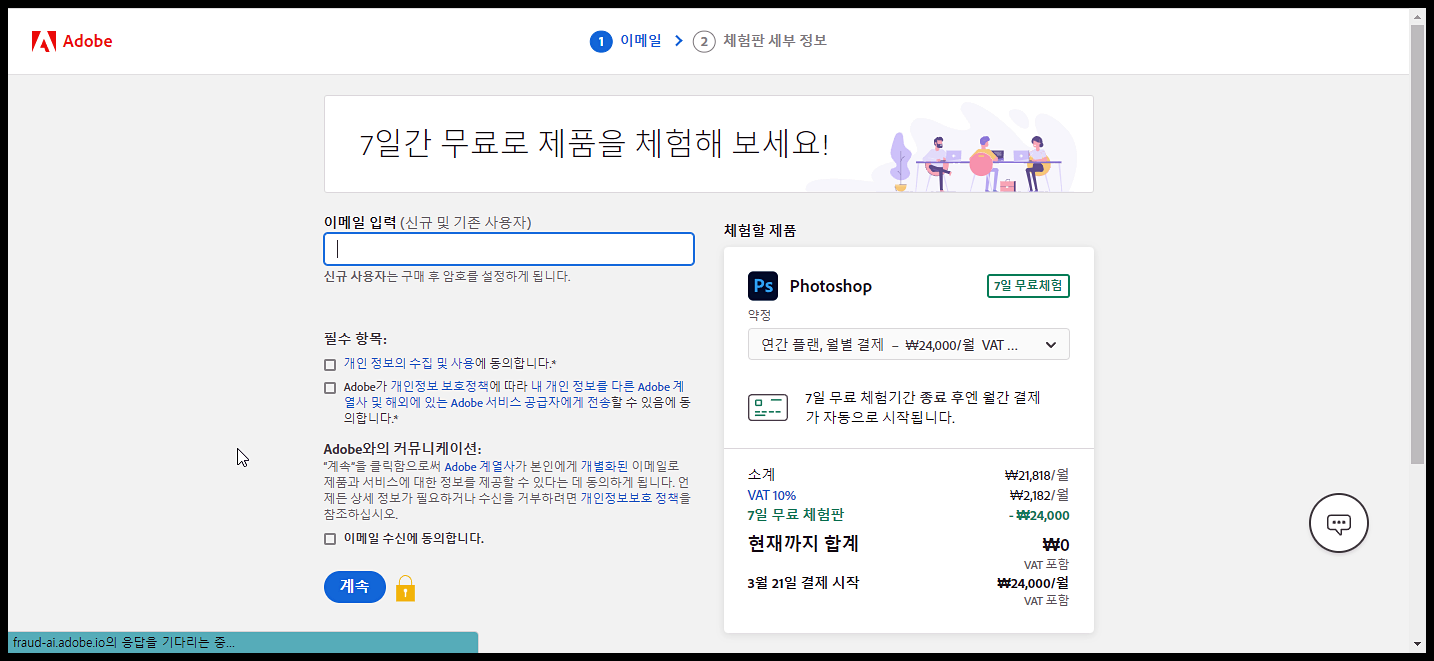Click the Photoshop Ps product icon
Image resolution: width=1434 pixels, height=661 pixels.
tap(763, 286)
